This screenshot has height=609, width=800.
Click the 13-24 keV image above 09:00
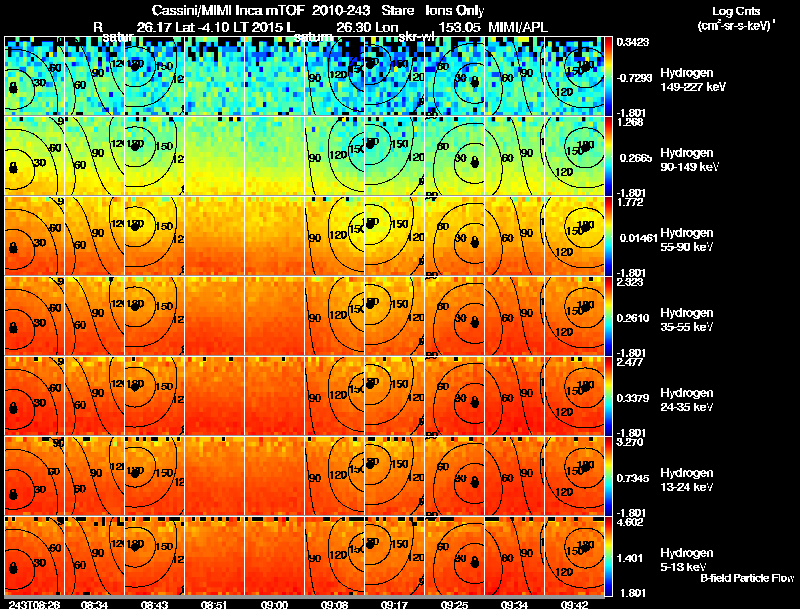click(274, 476)
